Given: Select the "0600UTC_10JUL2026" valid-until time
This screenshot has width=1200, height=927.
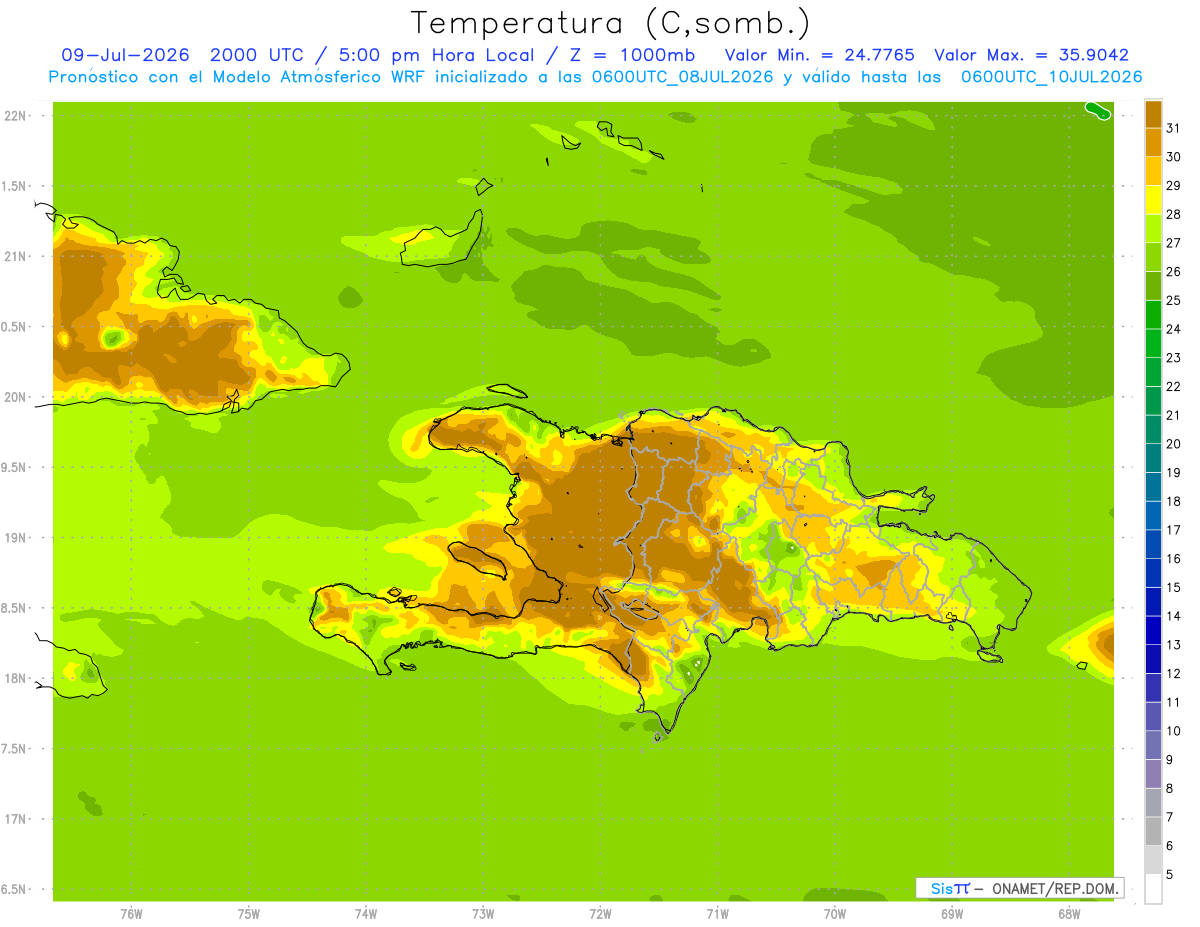Looking at the screenshot, I should [x=1051, y=76].
